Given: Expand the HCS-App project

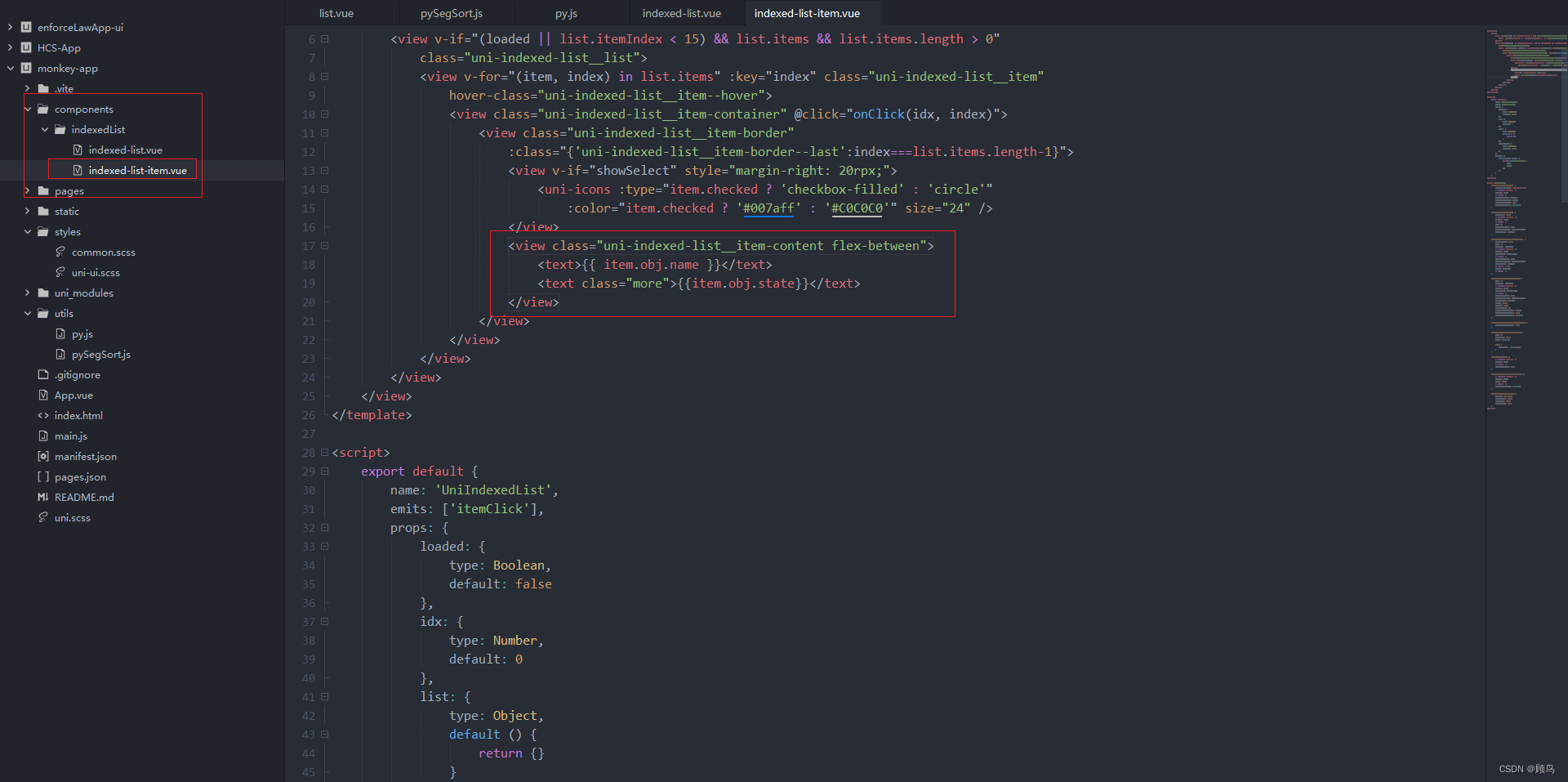Looking at the screenshot, I should pos(10,47).
